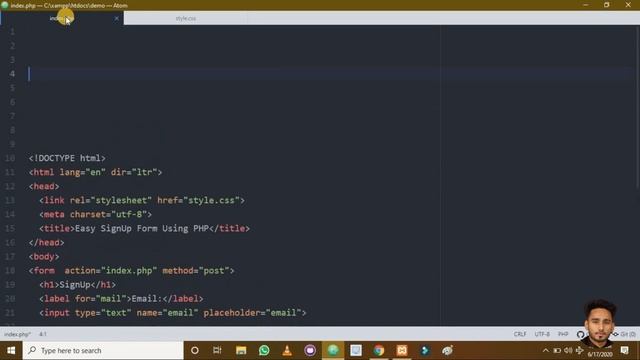Show hidden system tray icons
Screen dimensions: 640x360
coord(546,351)
